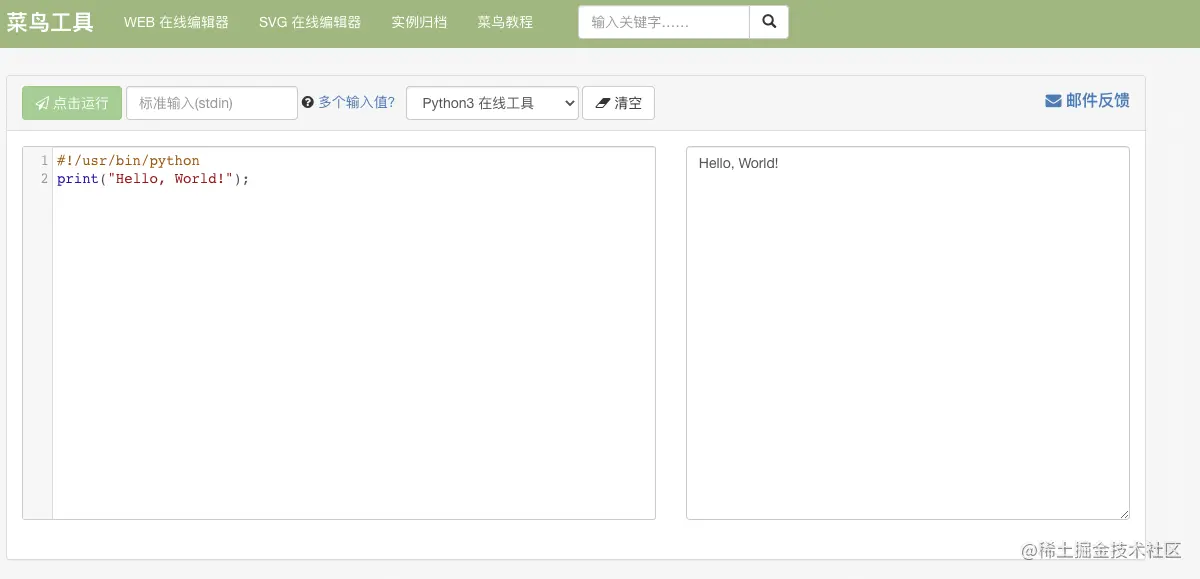Go to 菜鸟教程 in the navbar
The width and height of the screenshot is (1200, 579).
coord(505,22)
